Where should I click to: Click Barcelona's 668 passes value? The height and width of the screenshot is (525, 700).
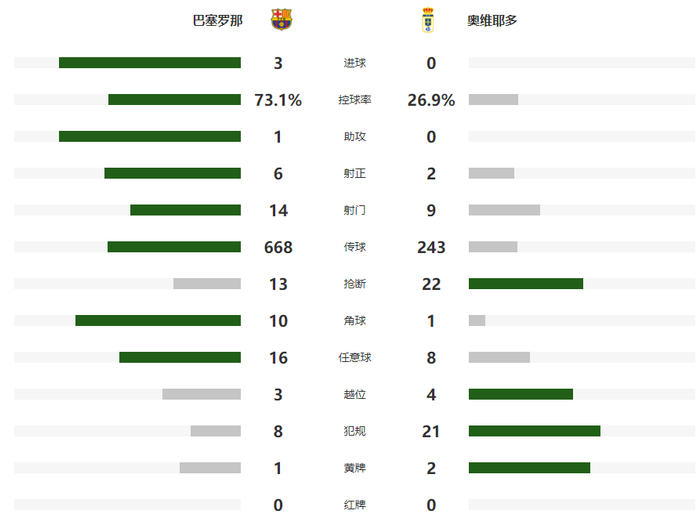278,247
